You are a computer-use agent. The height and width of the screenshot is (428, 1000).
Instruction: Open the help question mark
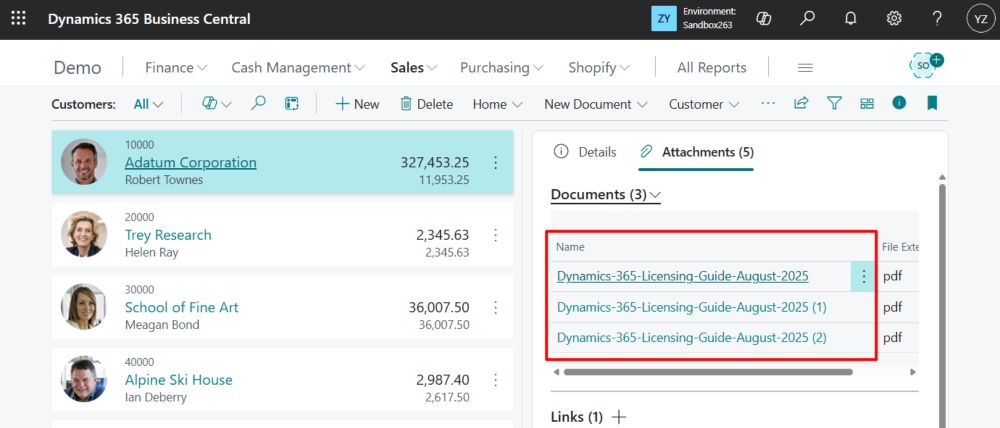click(937, 18)
